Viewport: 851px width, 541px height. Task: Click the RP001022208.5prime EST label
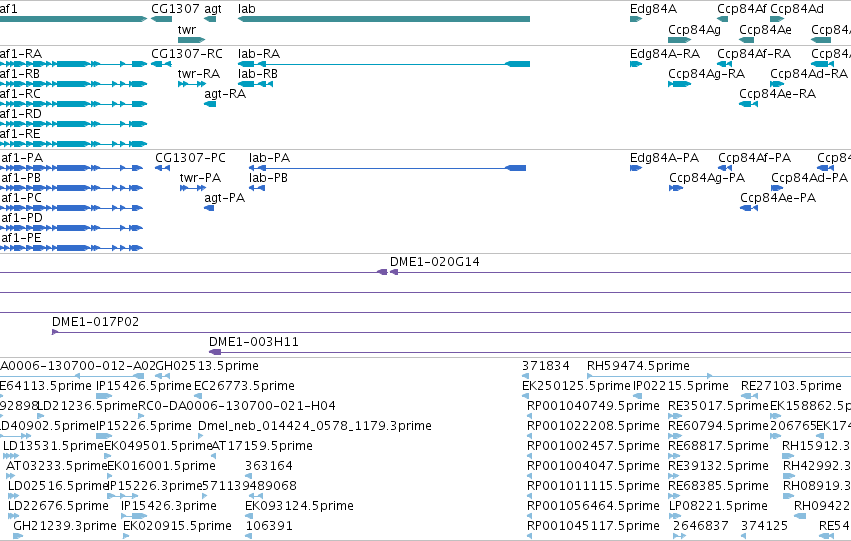(593, 426)
